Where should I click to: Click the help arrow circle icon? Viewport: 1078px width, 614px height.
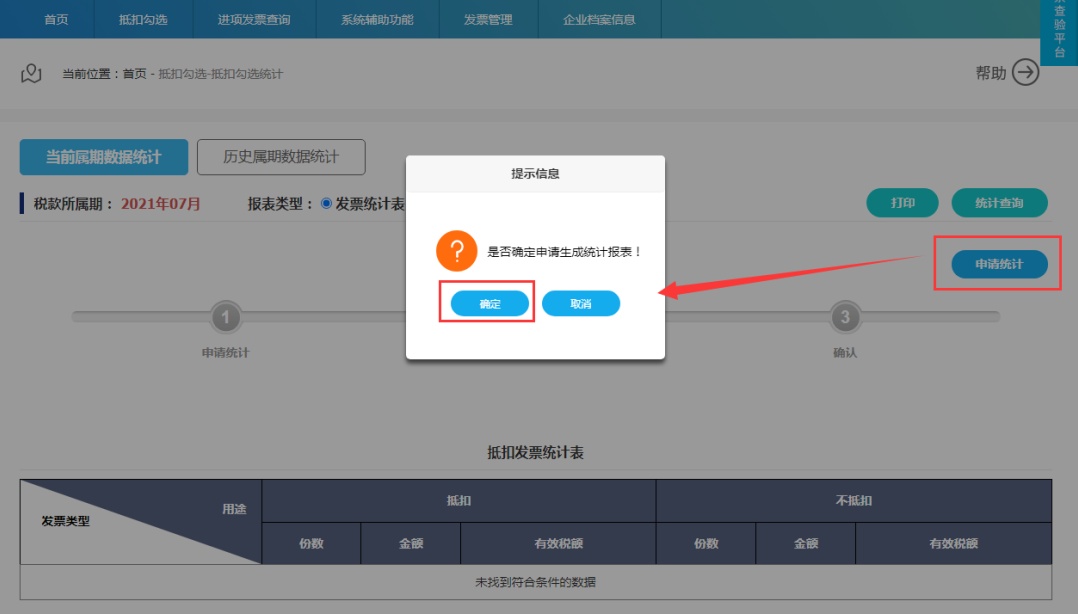pos(1026,73)
